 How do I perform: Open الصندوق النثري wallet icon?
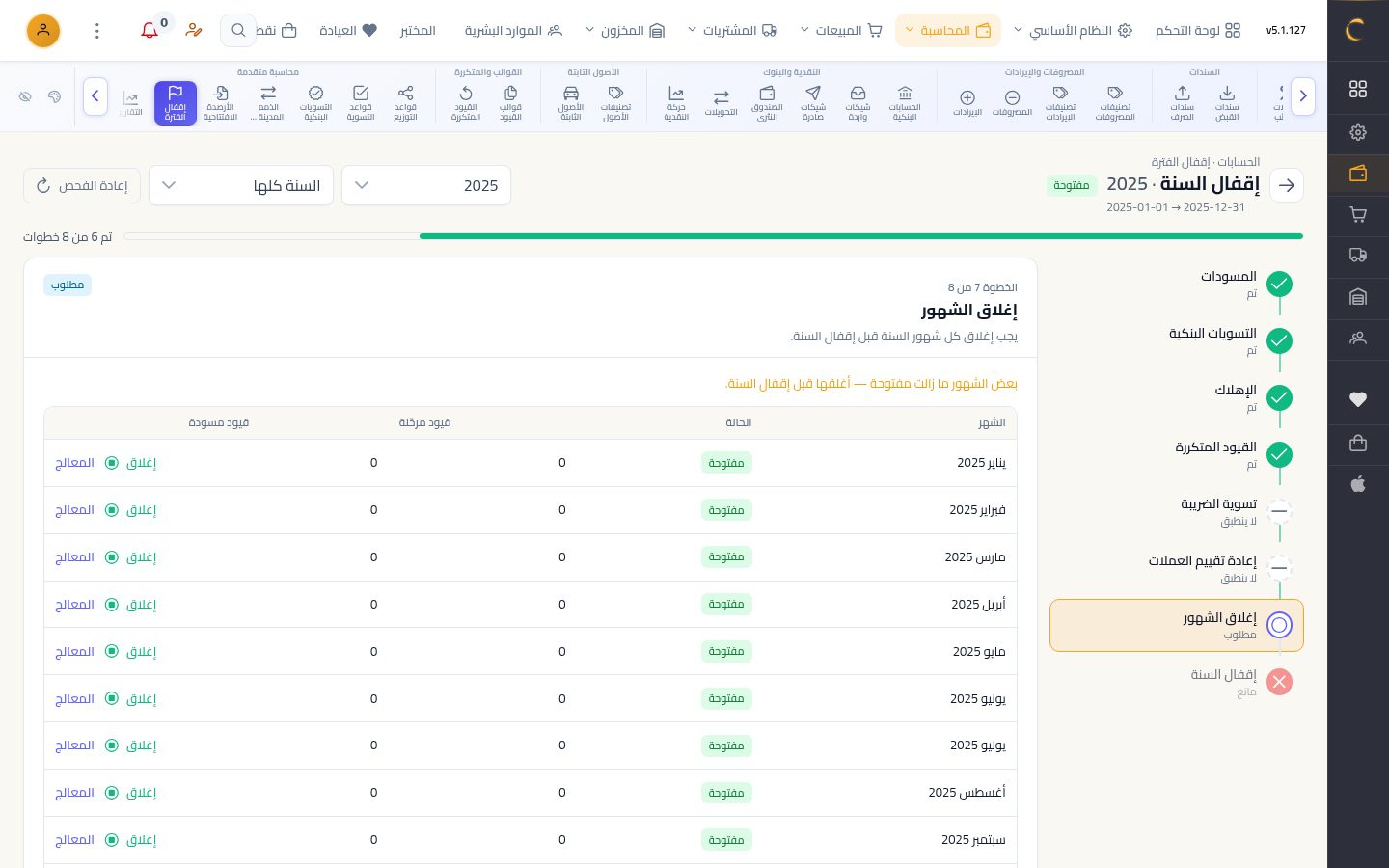pyautogui.click(x=768, y=103)
